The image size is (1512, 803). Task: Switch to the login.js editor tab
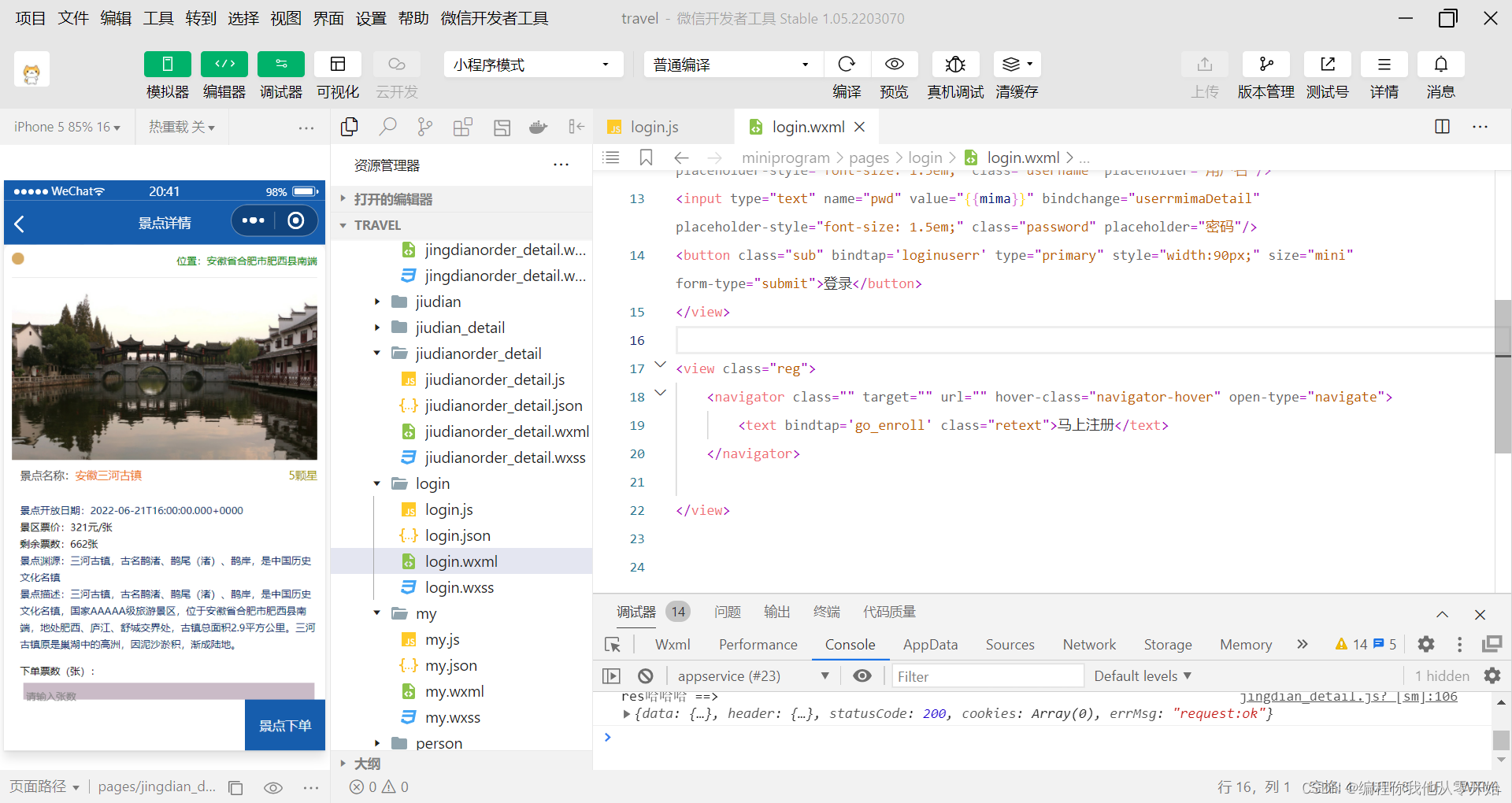click(654, 127)
